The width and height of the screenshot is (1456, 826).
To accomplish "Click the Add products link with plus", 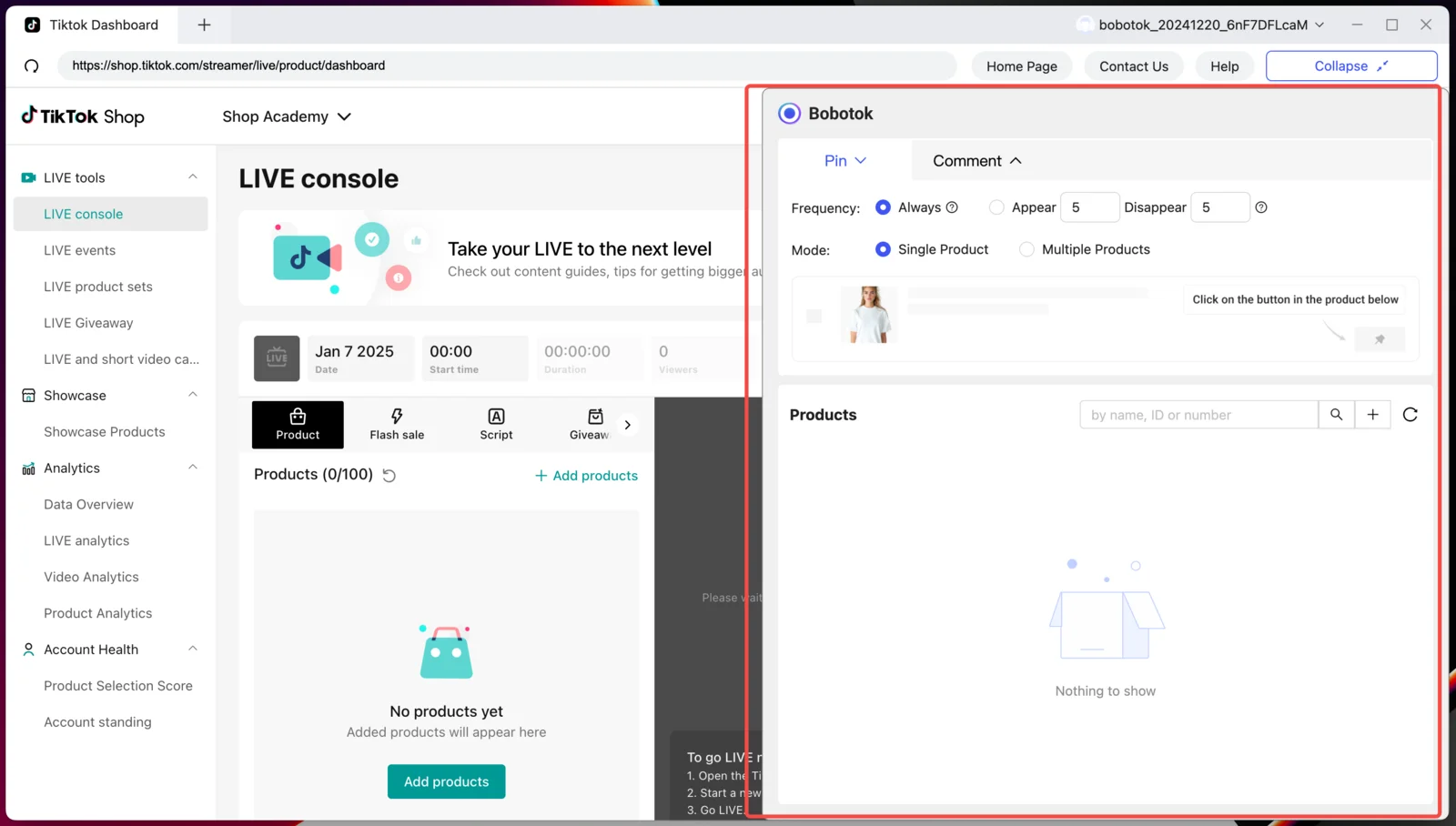I will coord(586,476).
